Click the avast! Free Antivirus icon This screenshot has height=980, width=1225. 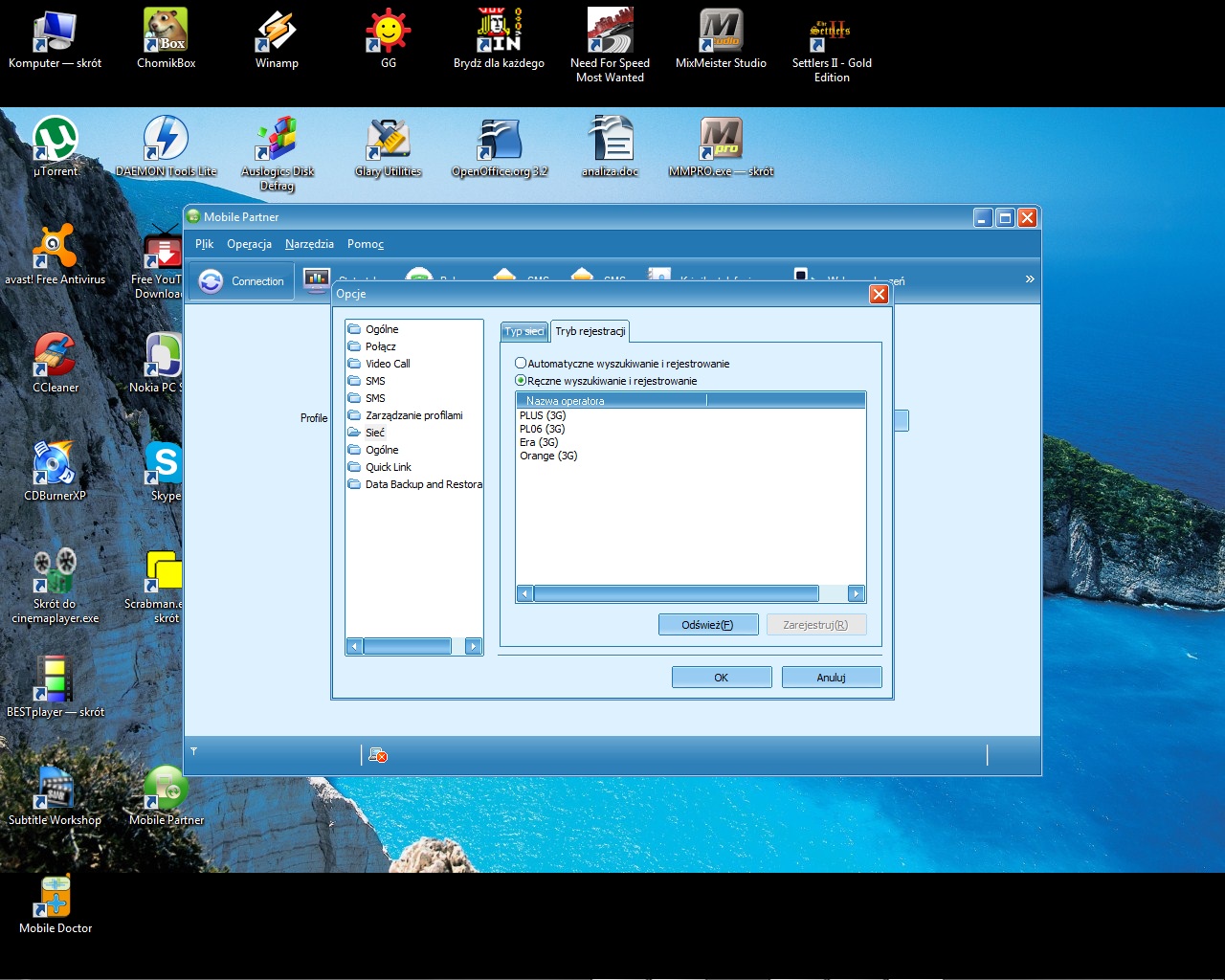pos(55,249)
